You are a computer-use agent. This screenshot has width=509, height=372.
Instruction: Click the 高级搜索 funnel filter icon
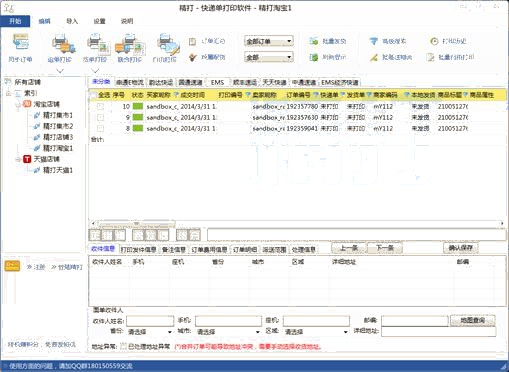(374, 41)
